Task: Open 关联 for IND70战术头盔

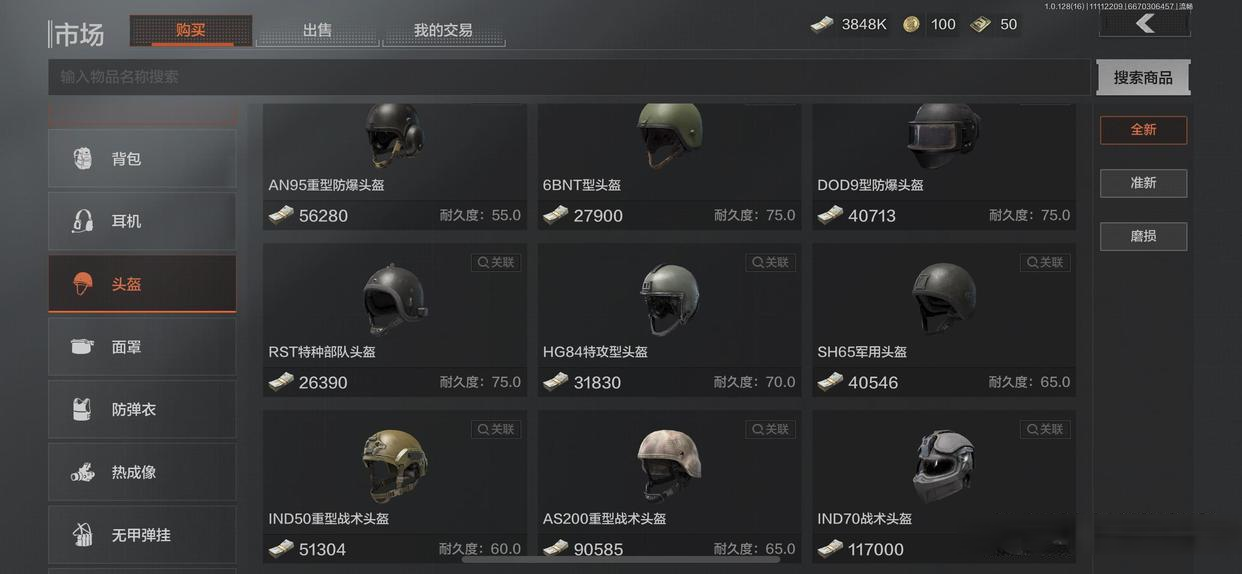Action: pyautogui.click(x=1045, y=429)
